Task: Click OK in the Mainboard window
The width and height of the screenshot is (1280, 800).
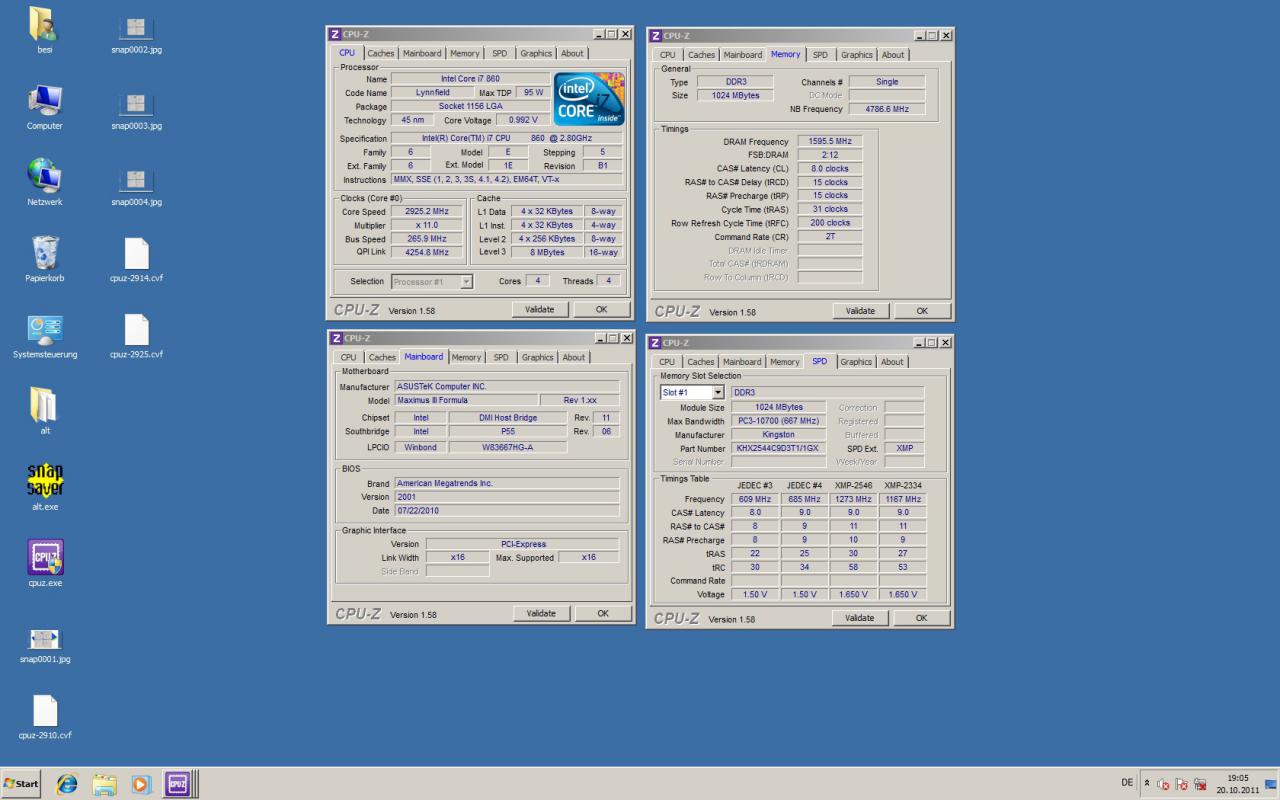Action: pos(603,613)
